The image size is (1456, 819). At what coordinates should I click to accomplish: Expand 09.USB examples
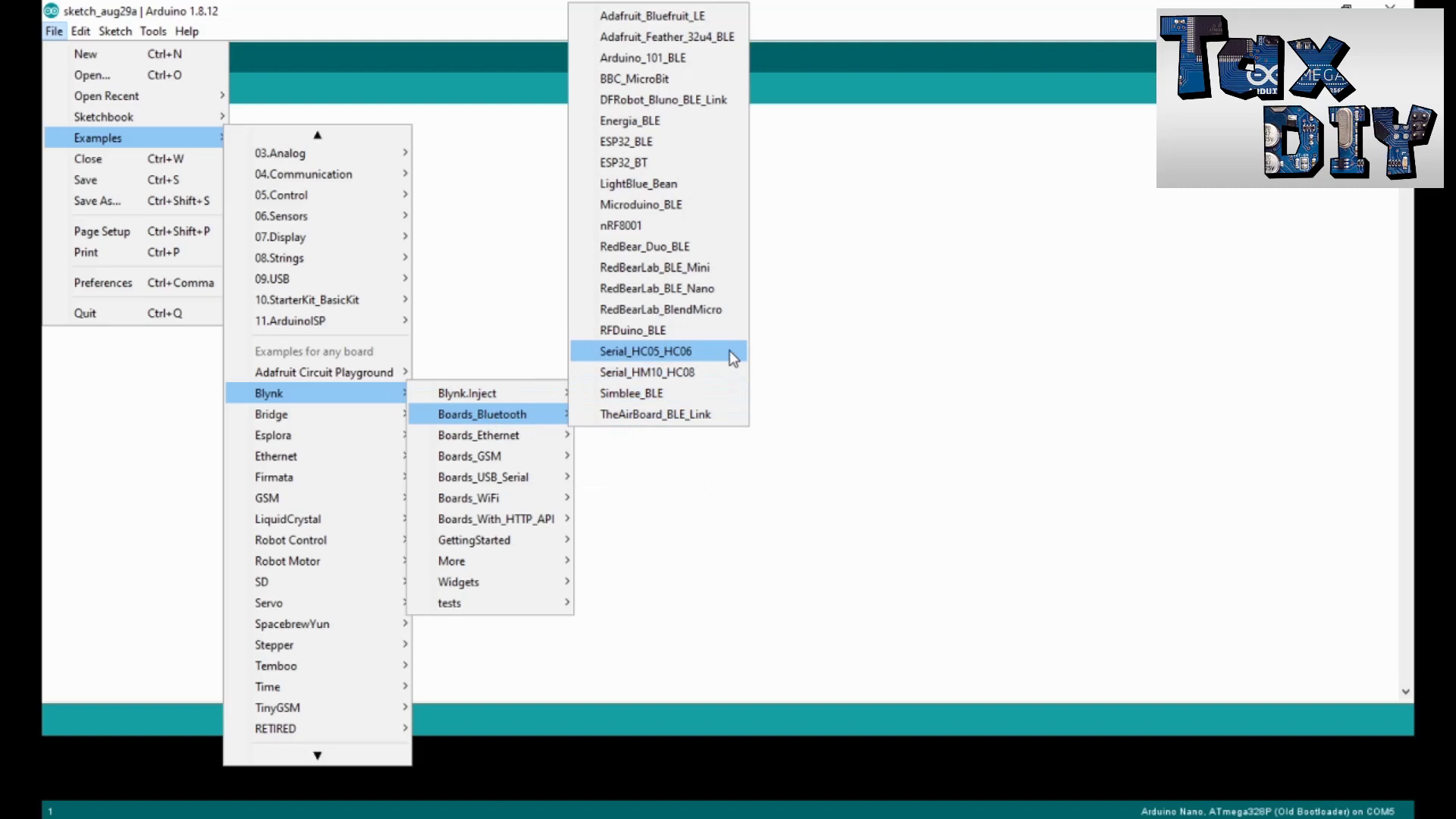pos(318,279)
